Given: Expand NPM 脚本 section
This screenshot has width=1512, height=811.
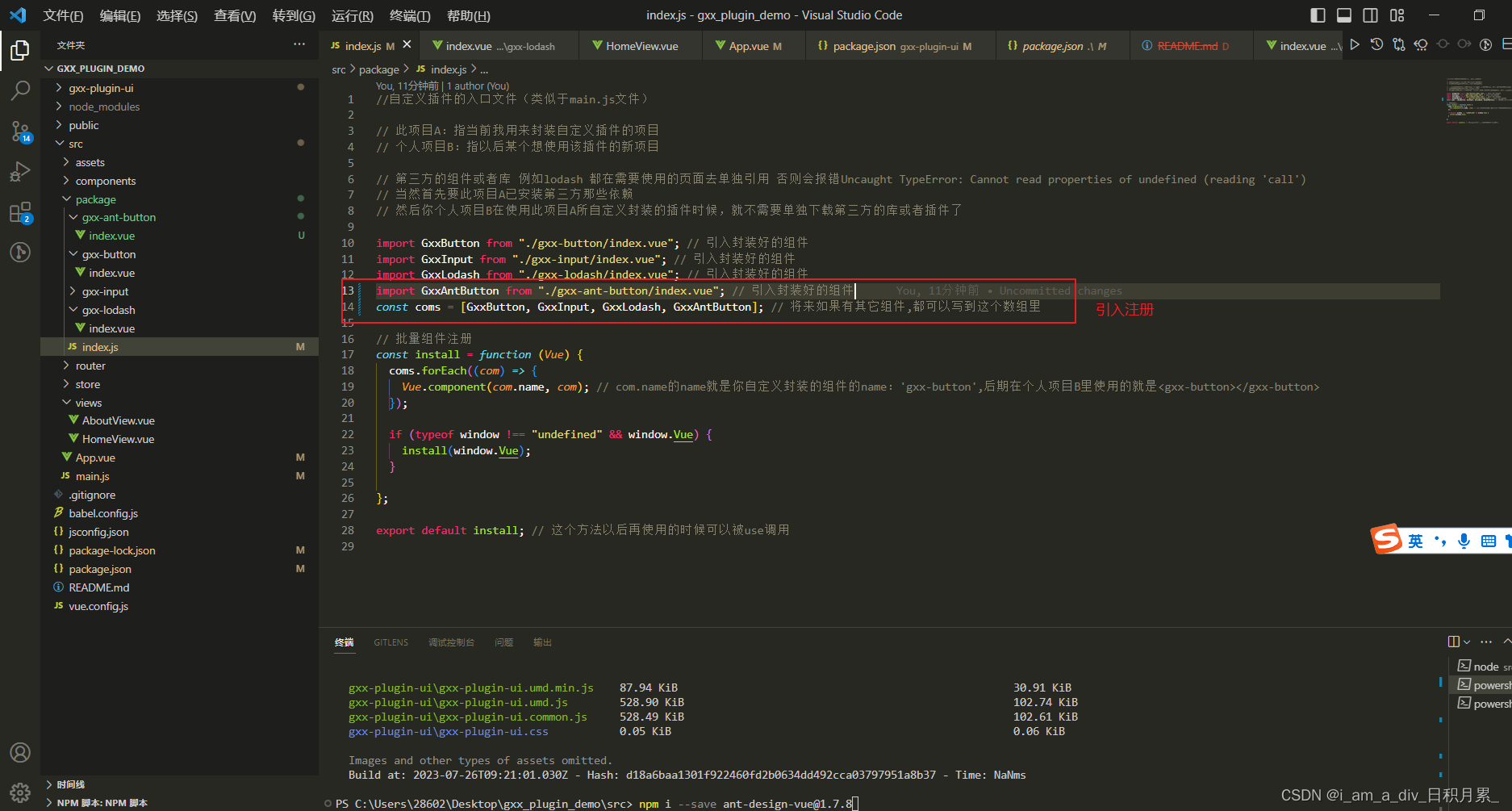Looking at the screenshot, I should pos(179,803).
